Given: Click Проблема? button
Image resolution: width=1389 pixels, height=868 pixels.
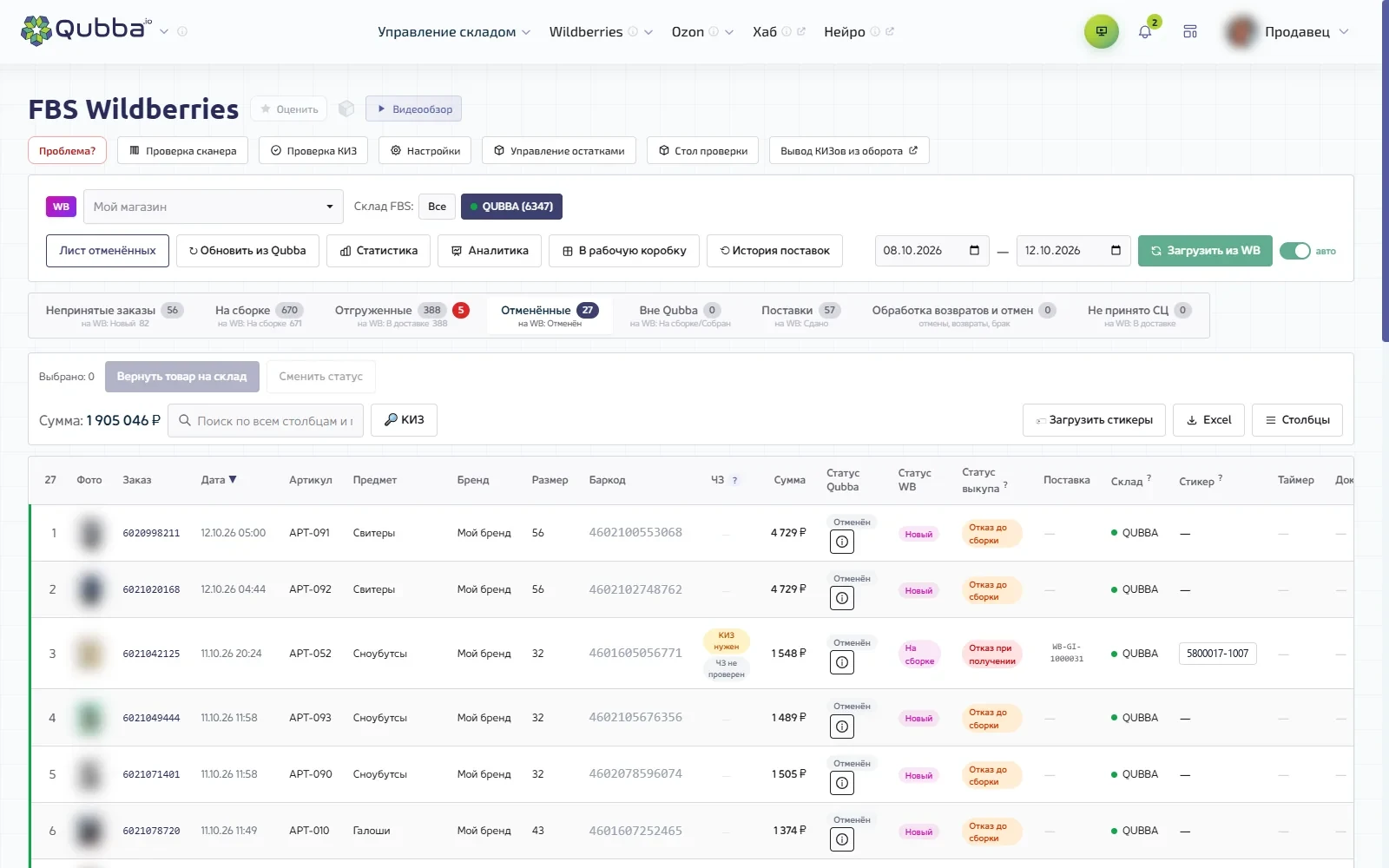Looking at the screenshot, I should (x=67, y=150).
